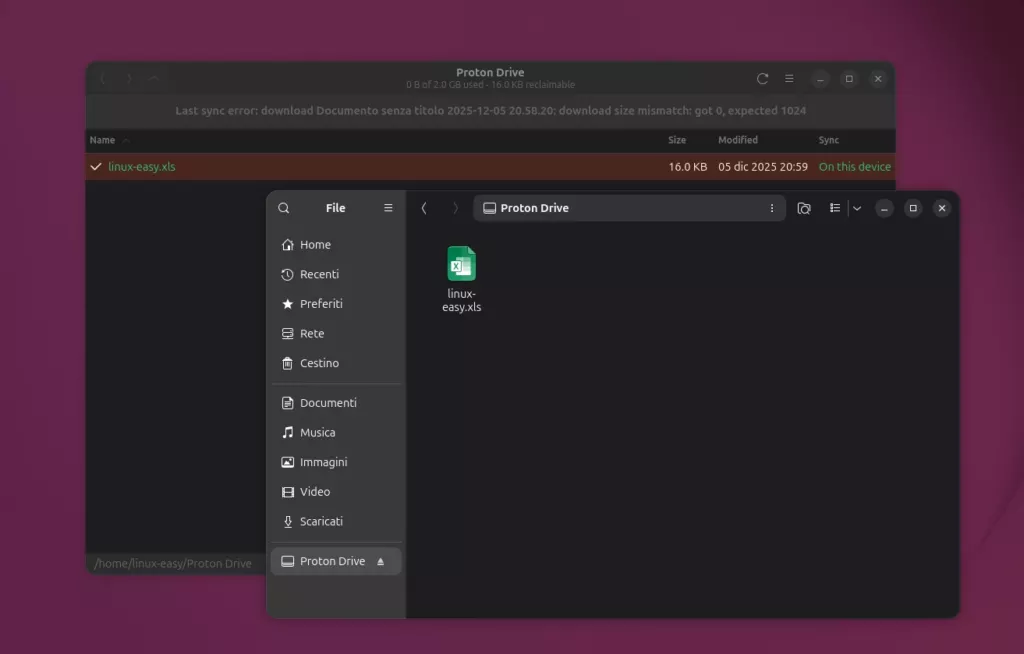Sort by Sync column header

coord(828,140)
